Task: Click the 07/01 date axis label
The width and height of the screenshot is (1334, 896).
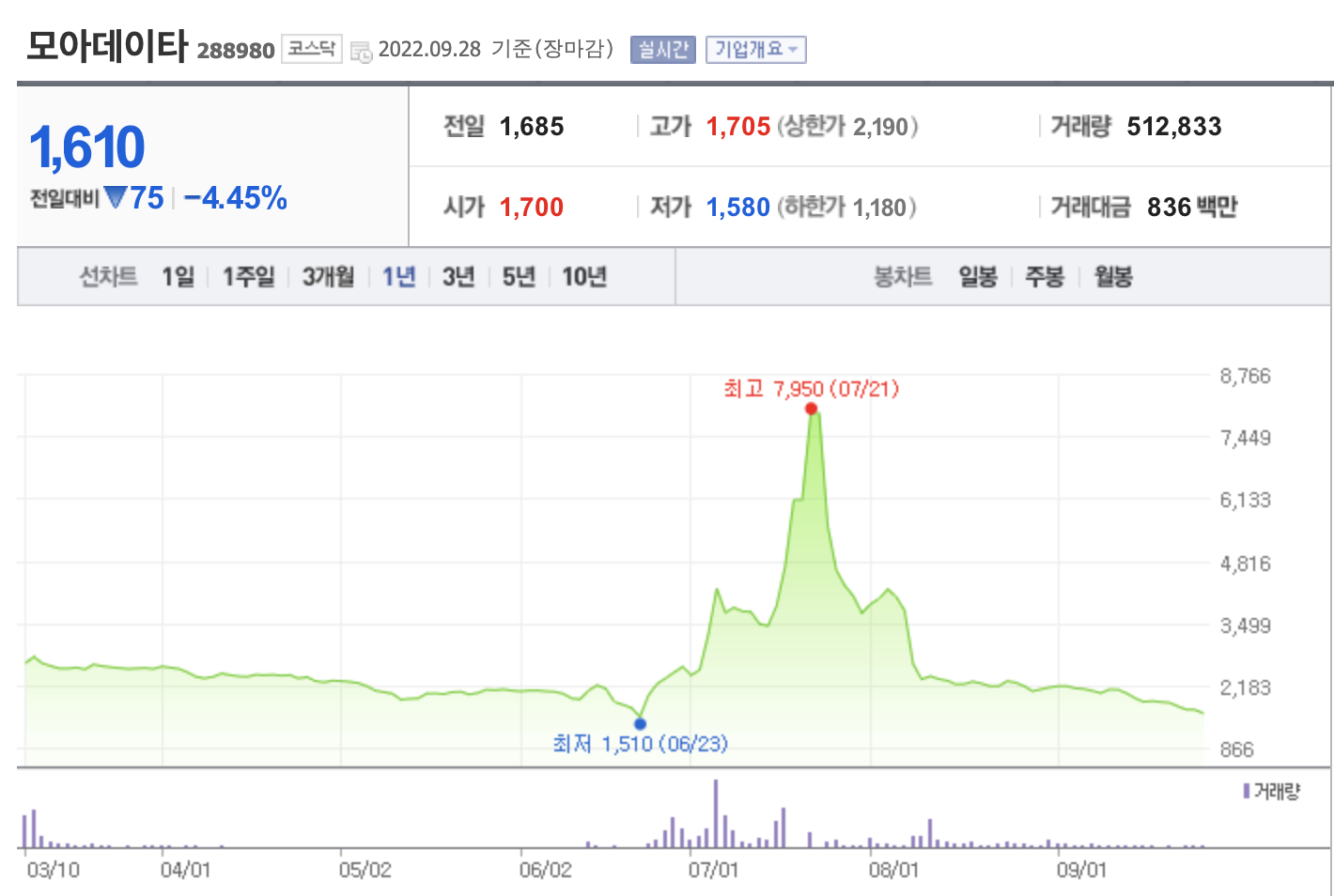Action: (714, 870)
